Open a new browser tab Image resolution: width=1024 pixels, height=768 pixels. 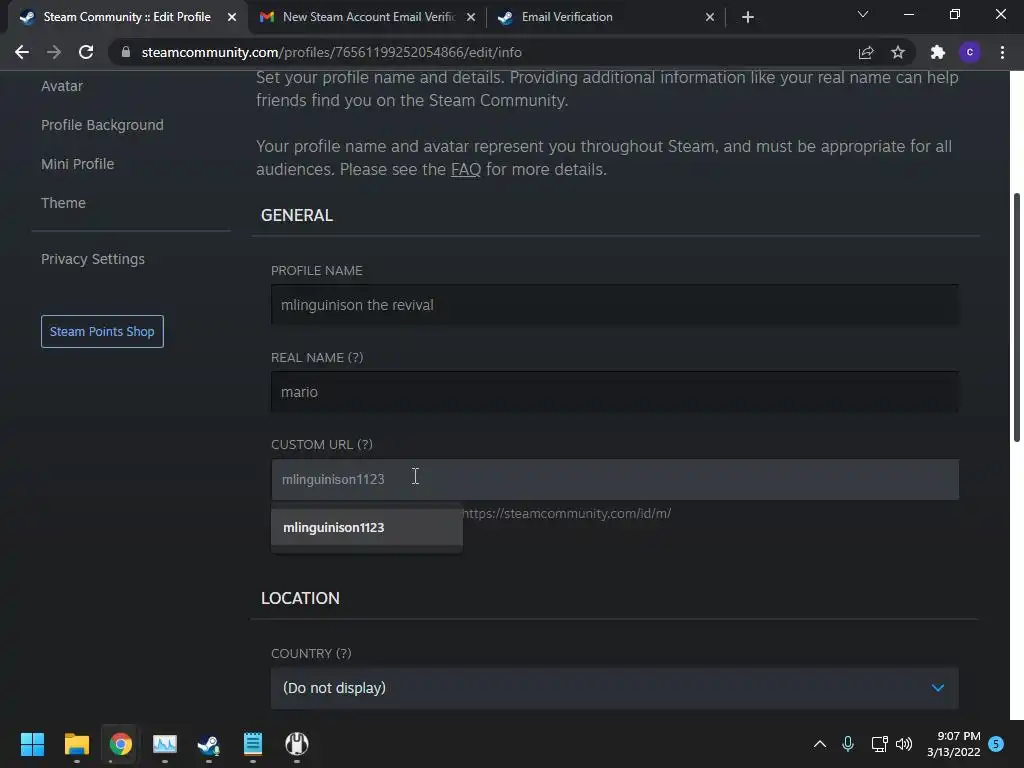[748, 17]
